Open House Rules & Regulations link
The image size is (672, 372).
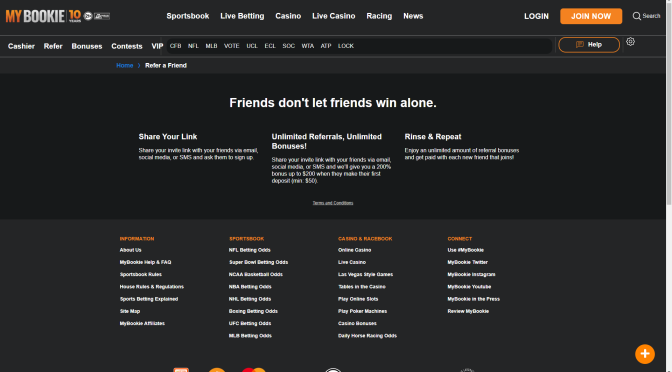coord(152,287)
